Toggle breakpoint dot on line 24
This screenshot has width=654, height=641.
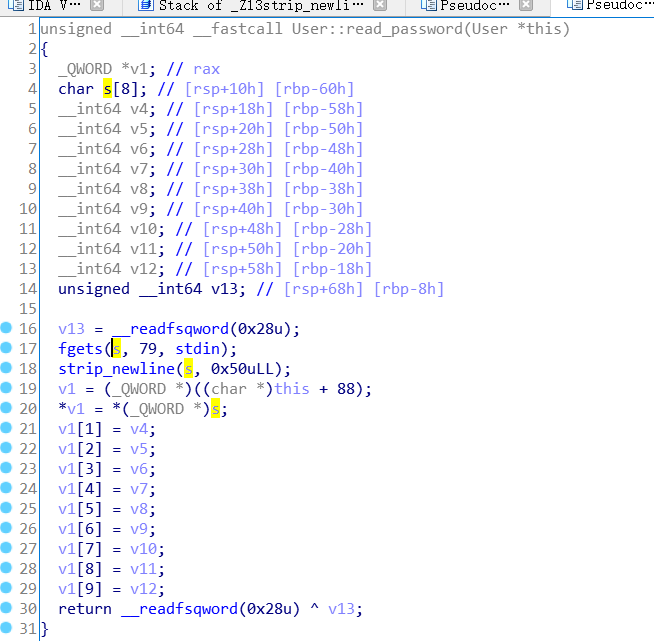pos(6,488)
